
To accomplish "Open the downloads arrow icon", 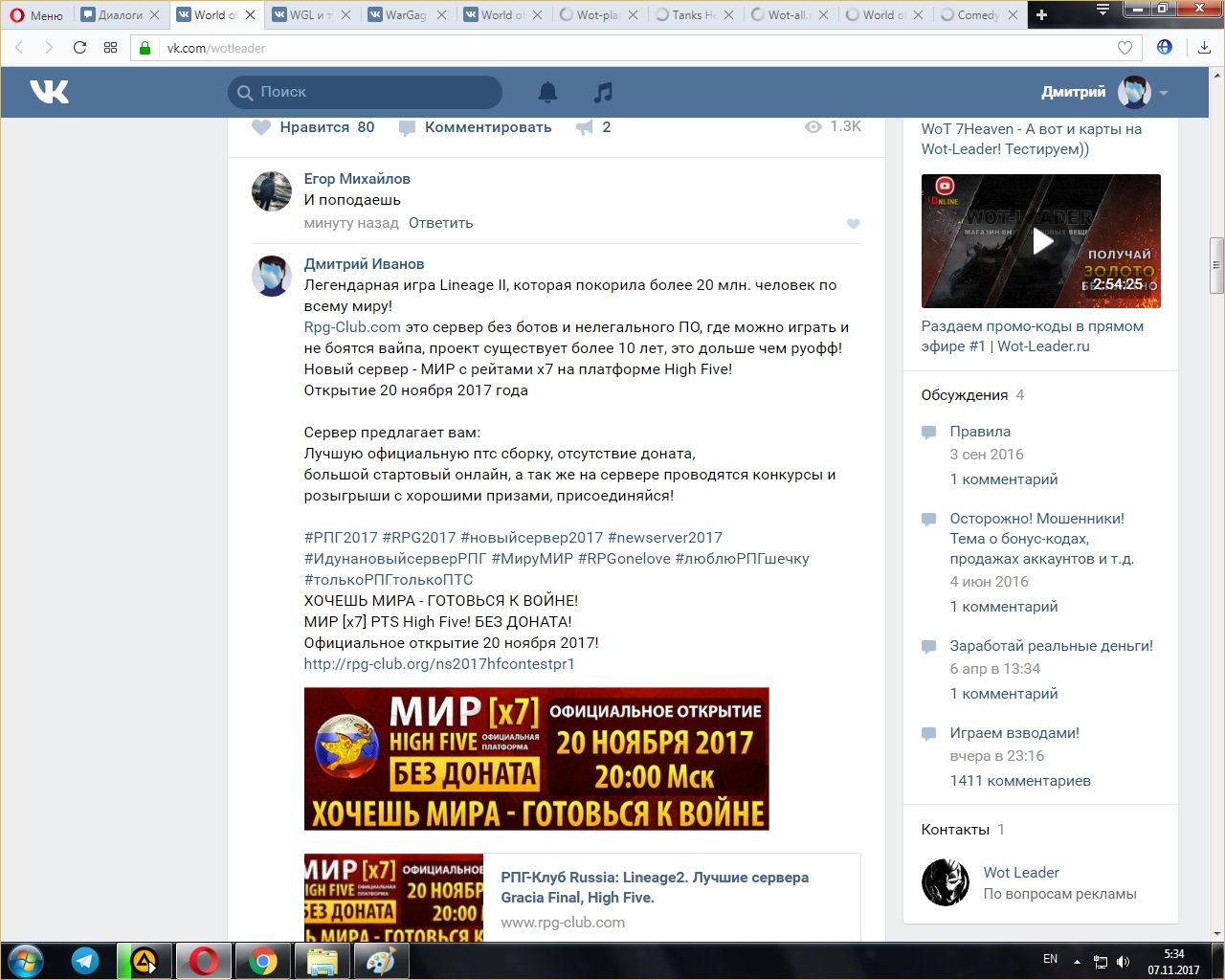I will click(1204, 48).
